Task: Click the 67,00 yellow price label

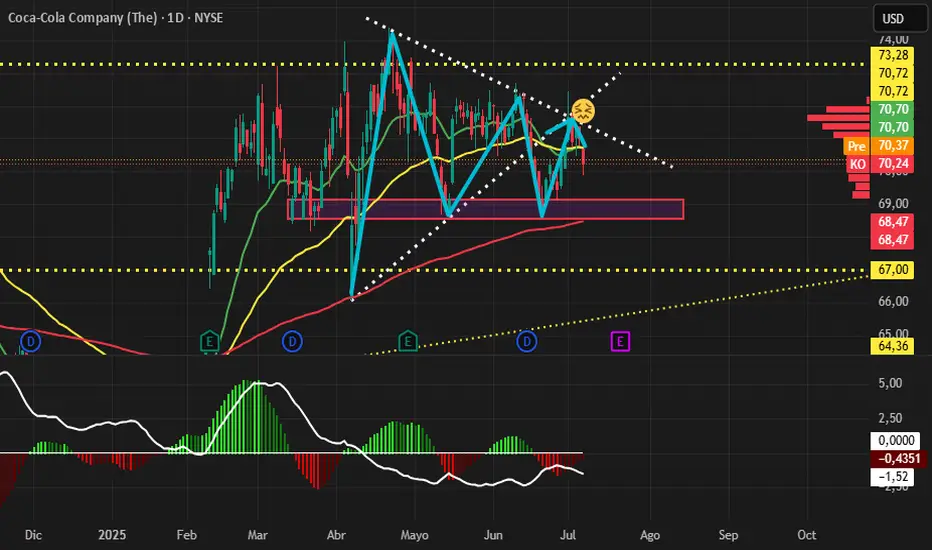Action: point(892,269)
